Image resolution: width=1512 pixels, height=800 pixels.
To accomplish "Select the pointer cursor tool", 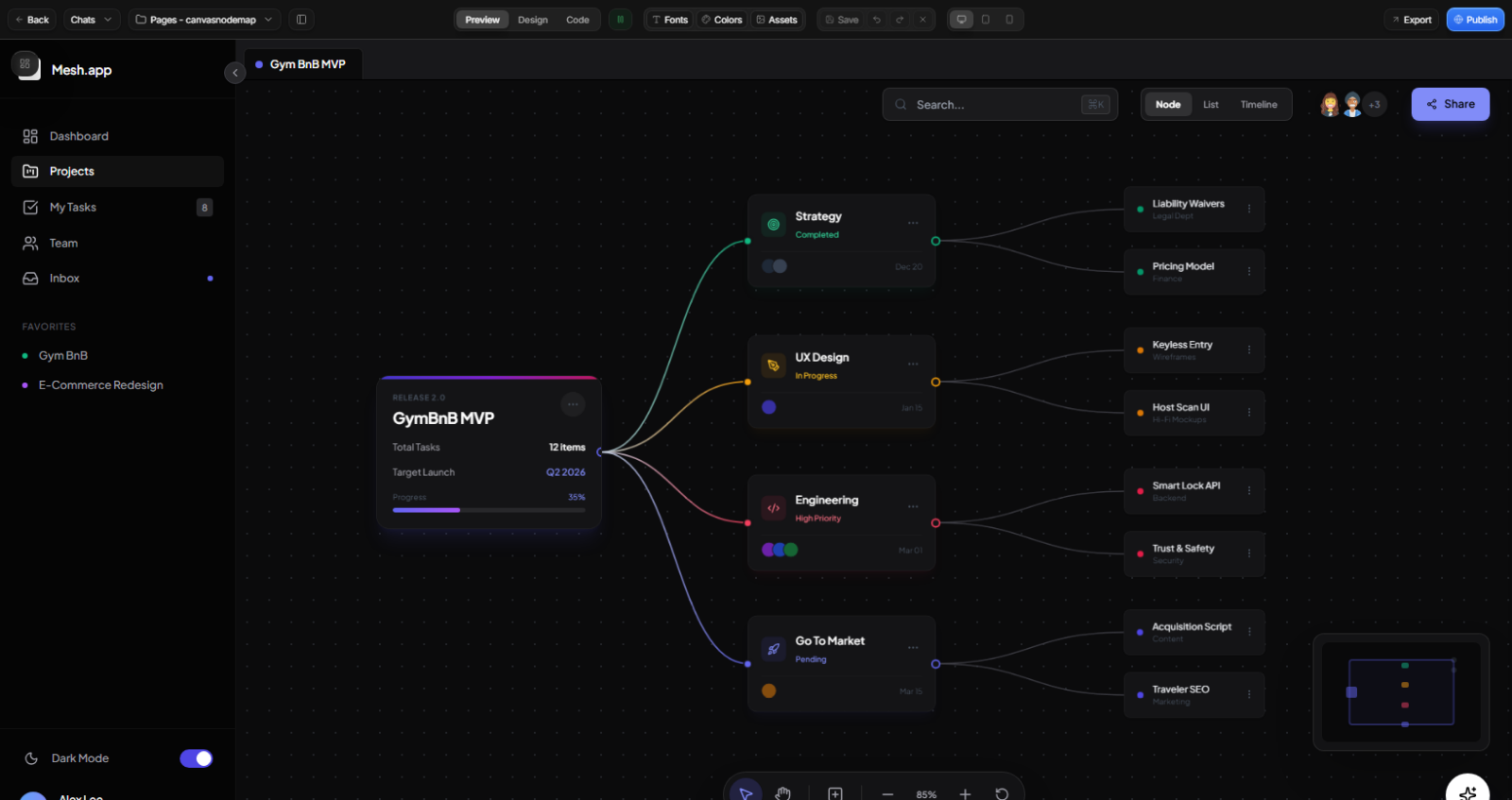I will (x=746, y=793).
